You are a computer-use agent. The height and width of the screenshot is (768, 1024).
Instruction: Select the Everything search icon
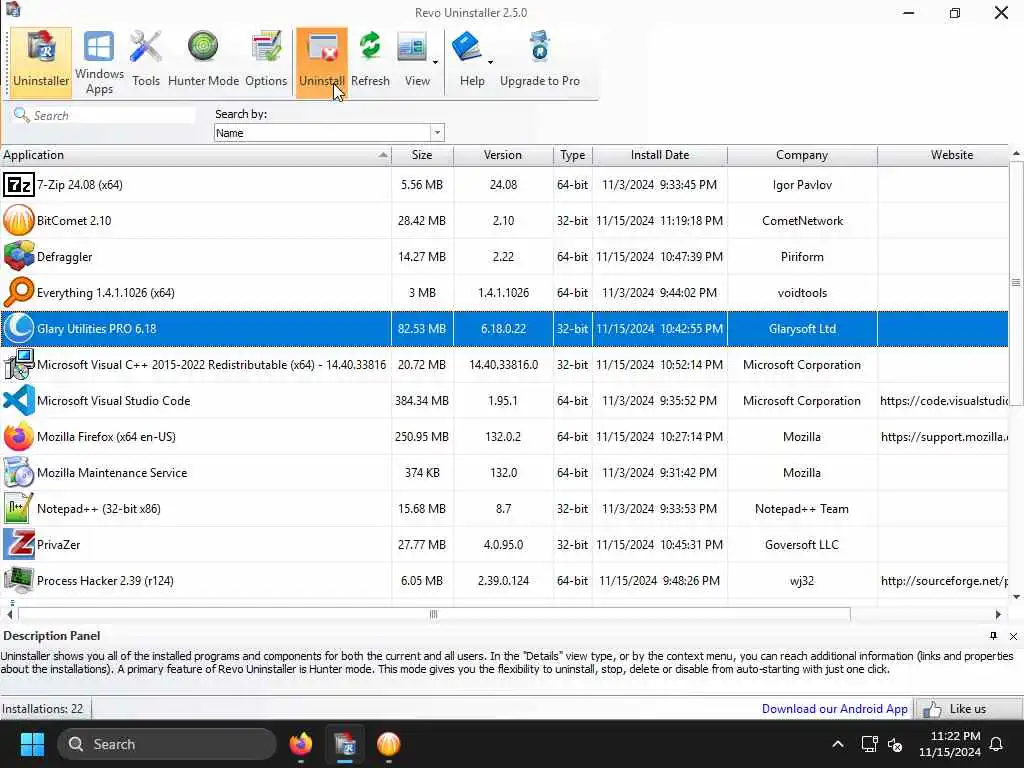coord(18,293)
